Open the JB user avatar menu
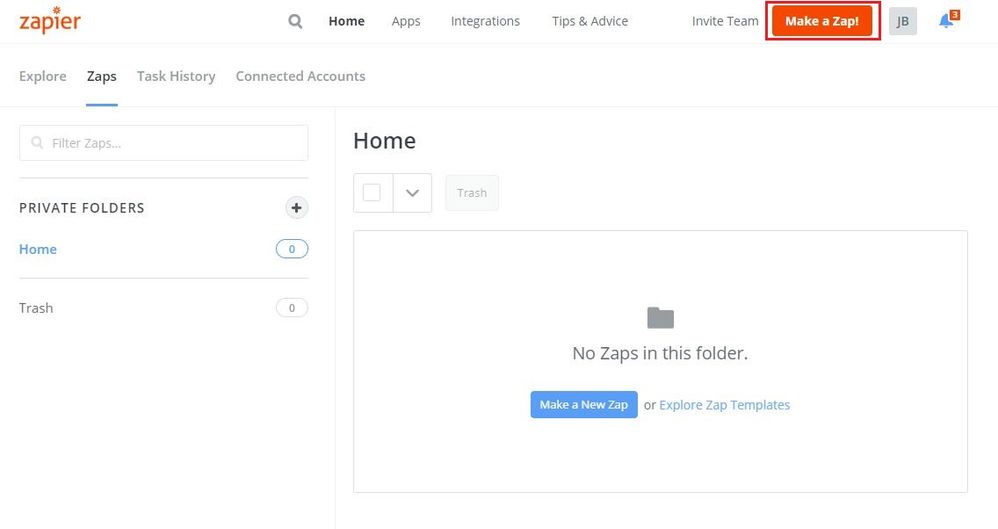 click(x=902, y=21)
